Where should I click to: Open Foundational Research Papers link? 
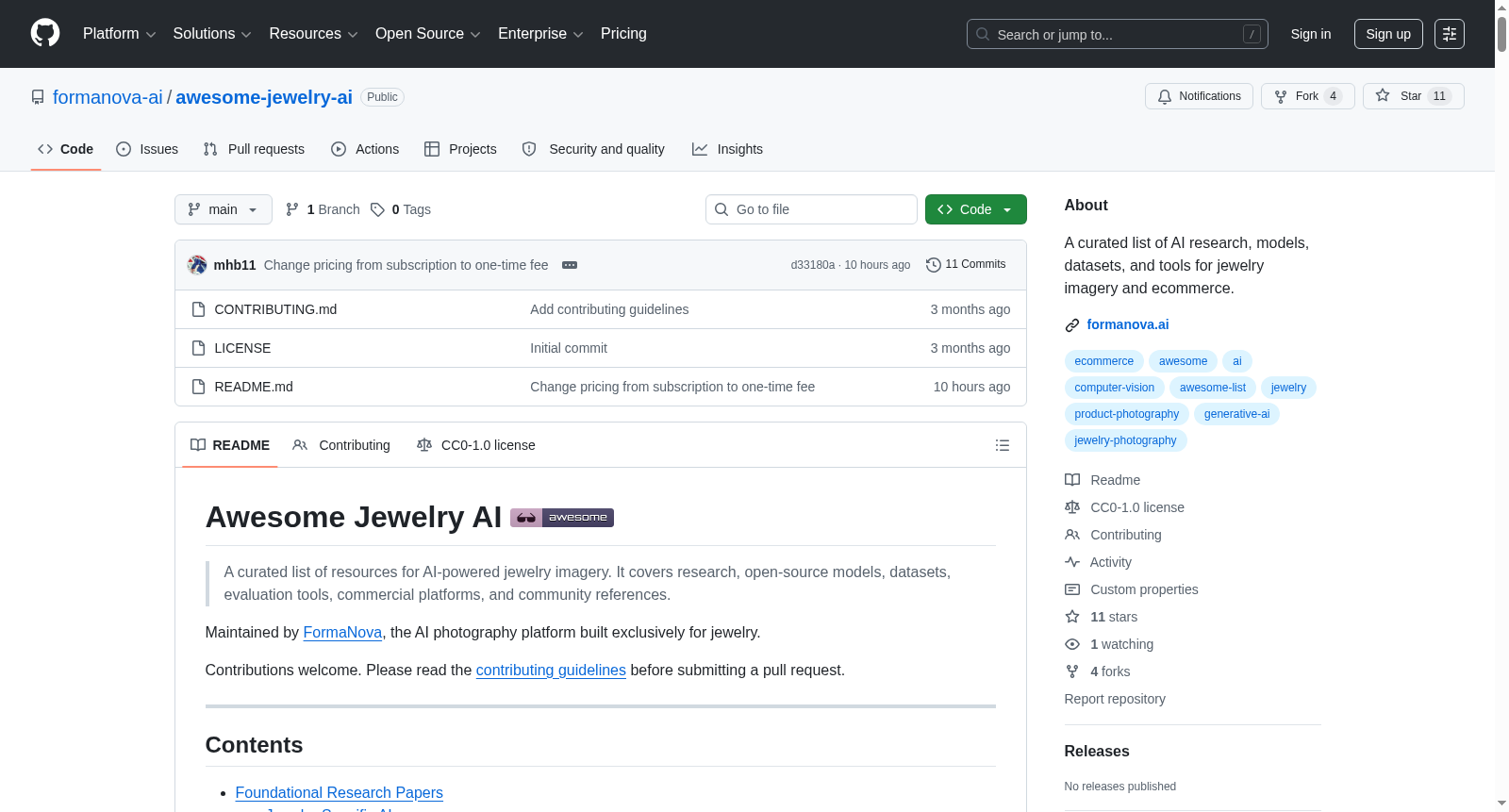click(339, 793)
